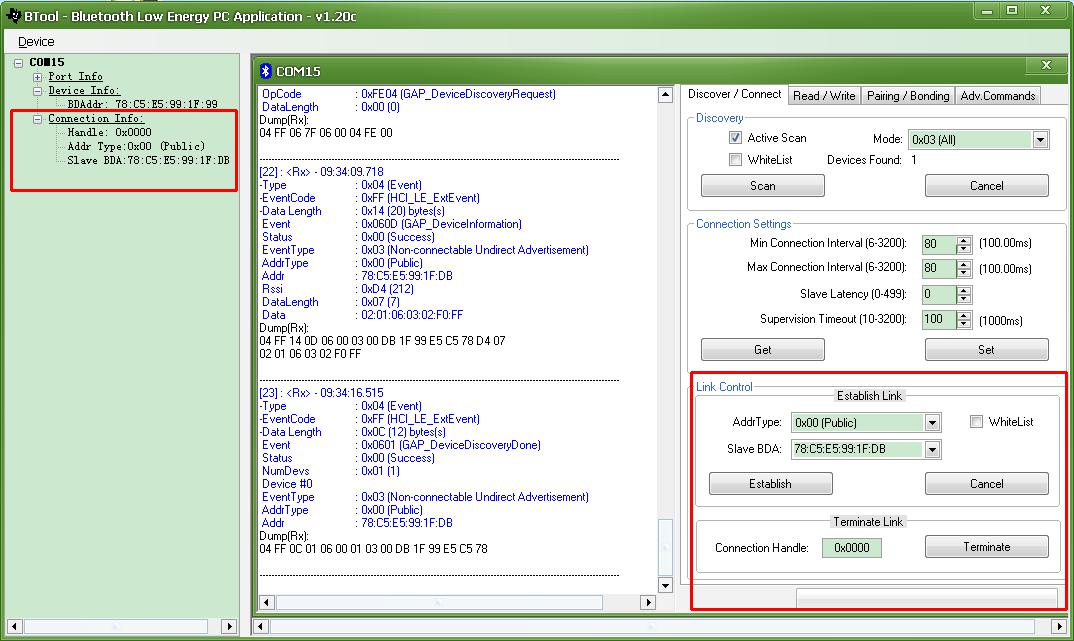The height and width of the screenshot is (641, 1074).
Task: Click the Link Control Cancel button
Action: [986, 483]
